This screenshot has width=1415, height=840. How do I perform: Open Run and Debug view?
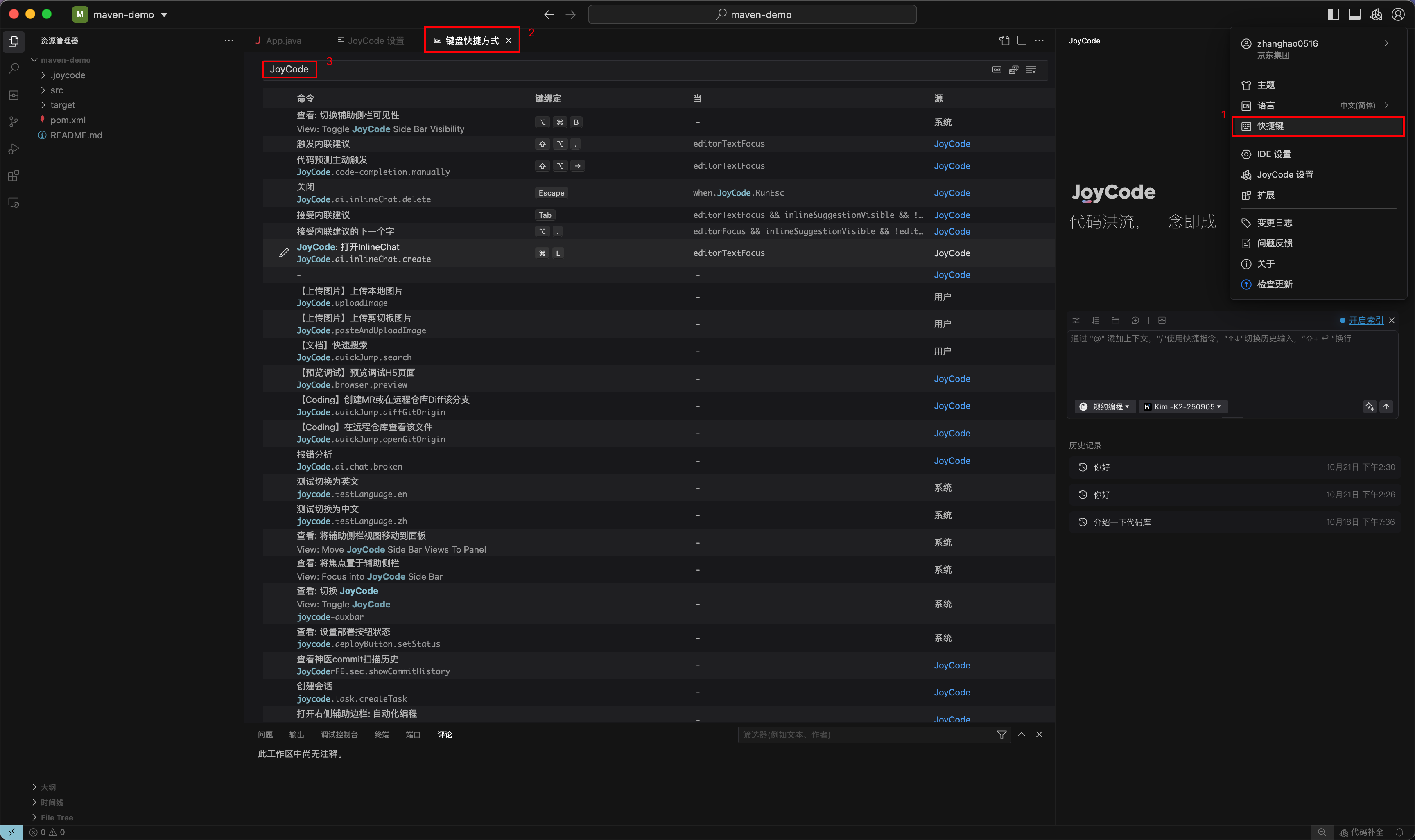[14, 149]
